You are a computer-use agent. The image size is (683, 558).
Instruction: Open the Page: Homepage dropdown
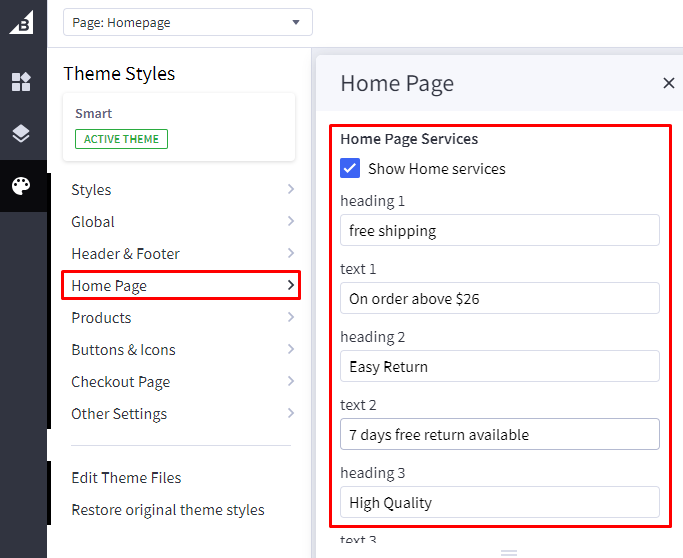(x=187, y=22)
